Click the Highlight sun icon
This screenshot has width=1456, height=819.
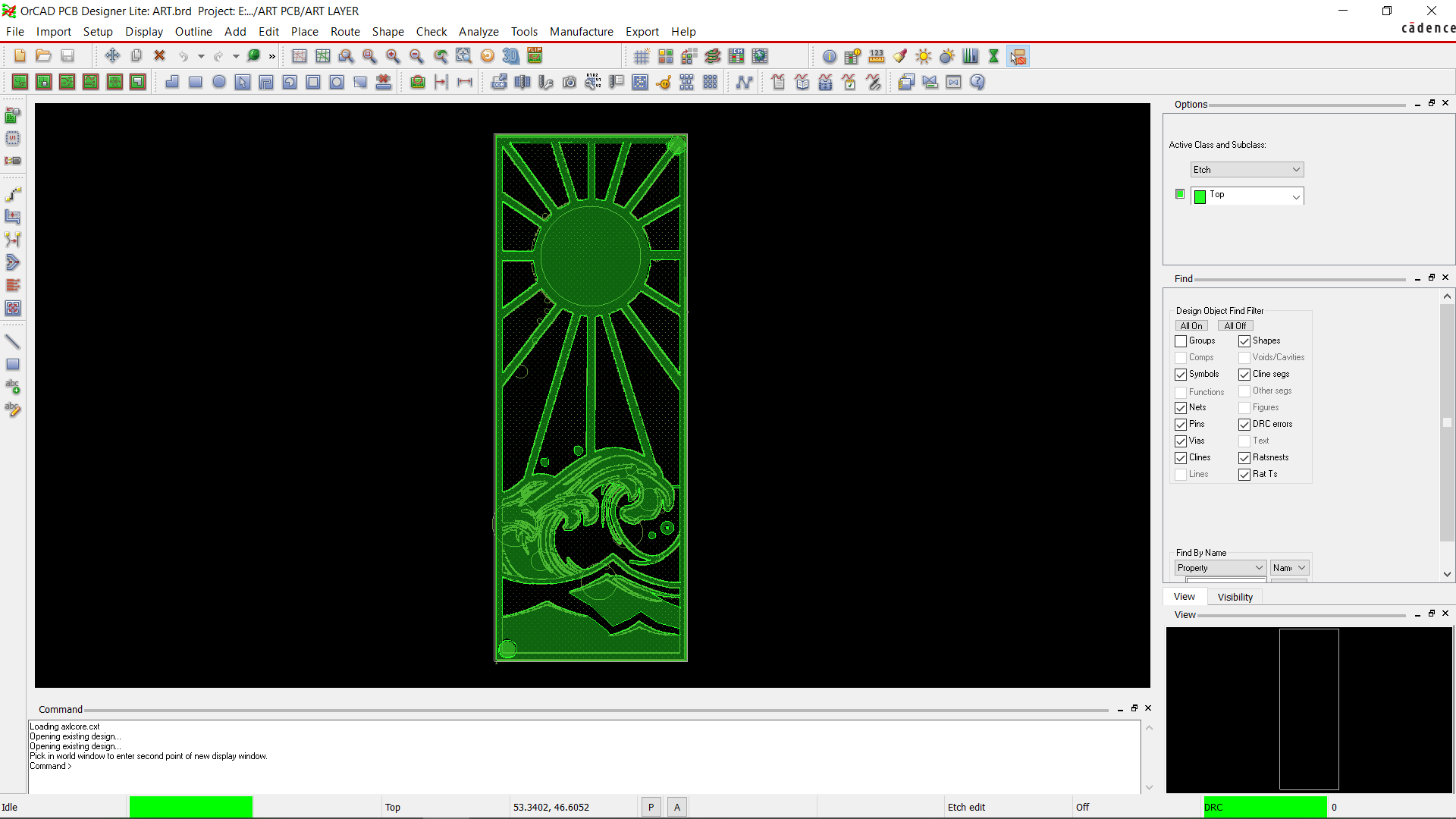point(924,56)
